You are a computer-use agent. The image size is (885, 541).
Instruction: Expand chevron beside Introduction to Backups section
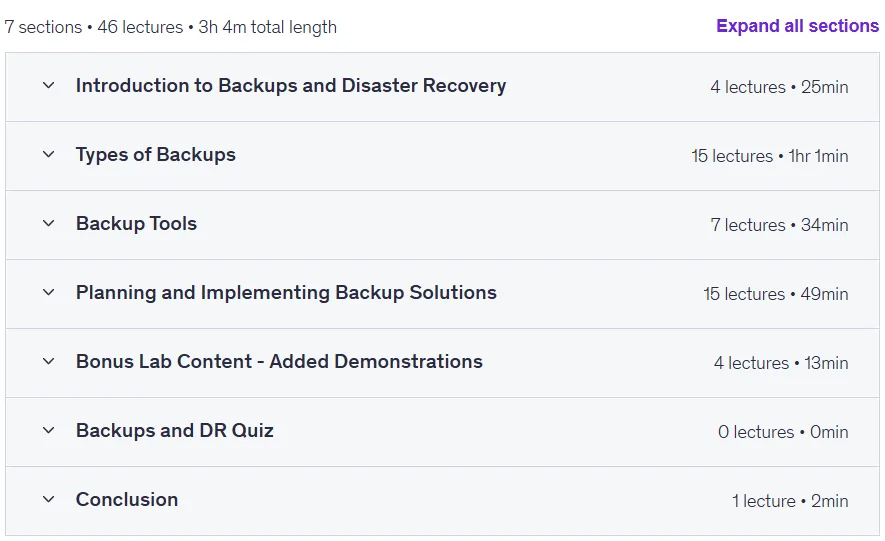(x=49, y=85)
